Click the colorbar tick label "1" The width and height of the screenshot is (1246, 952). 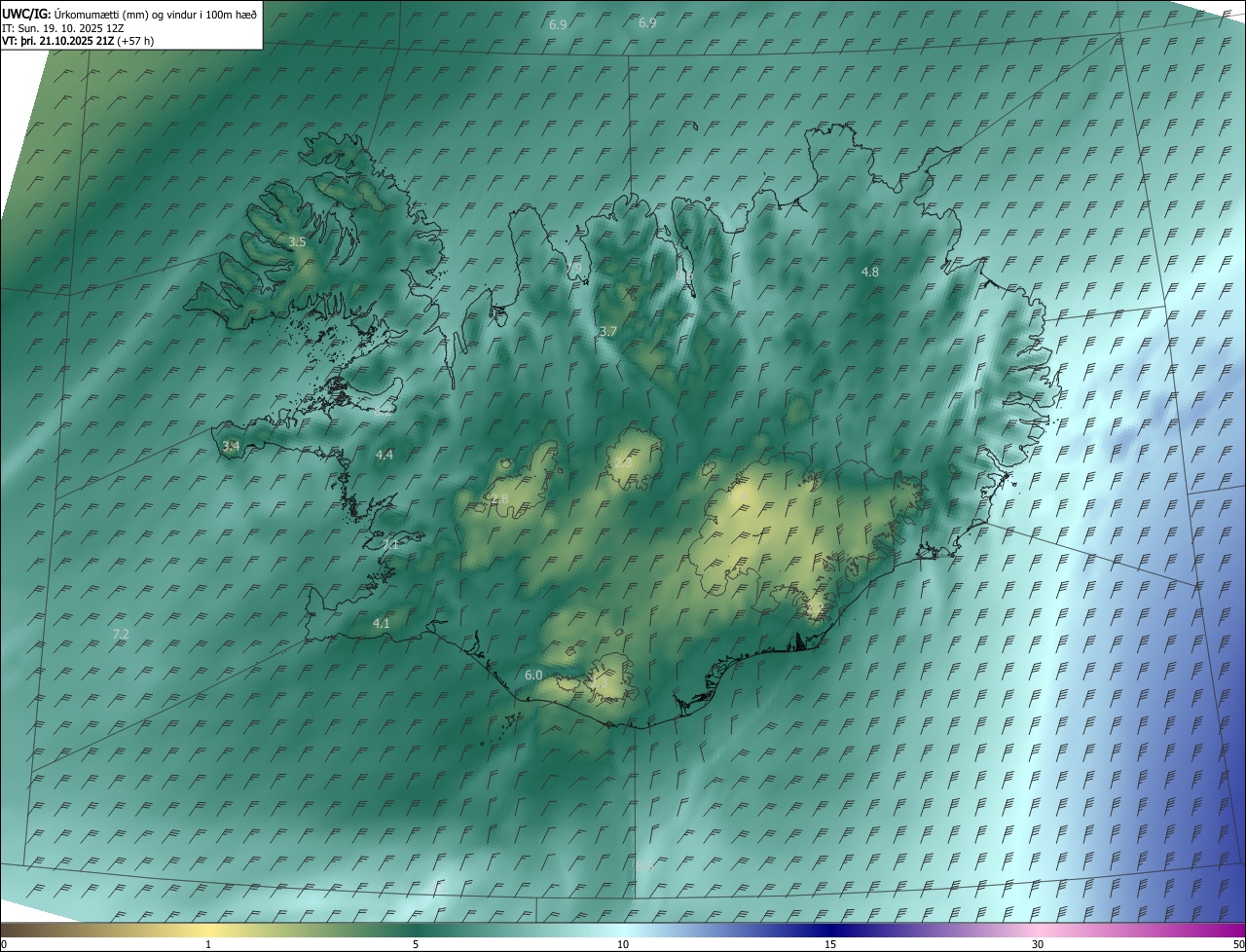208,945
